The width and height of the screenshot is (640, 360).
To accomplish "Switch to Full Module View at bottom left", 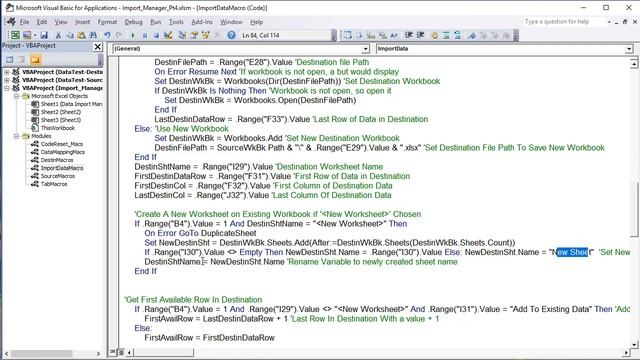I will (120, 352).
